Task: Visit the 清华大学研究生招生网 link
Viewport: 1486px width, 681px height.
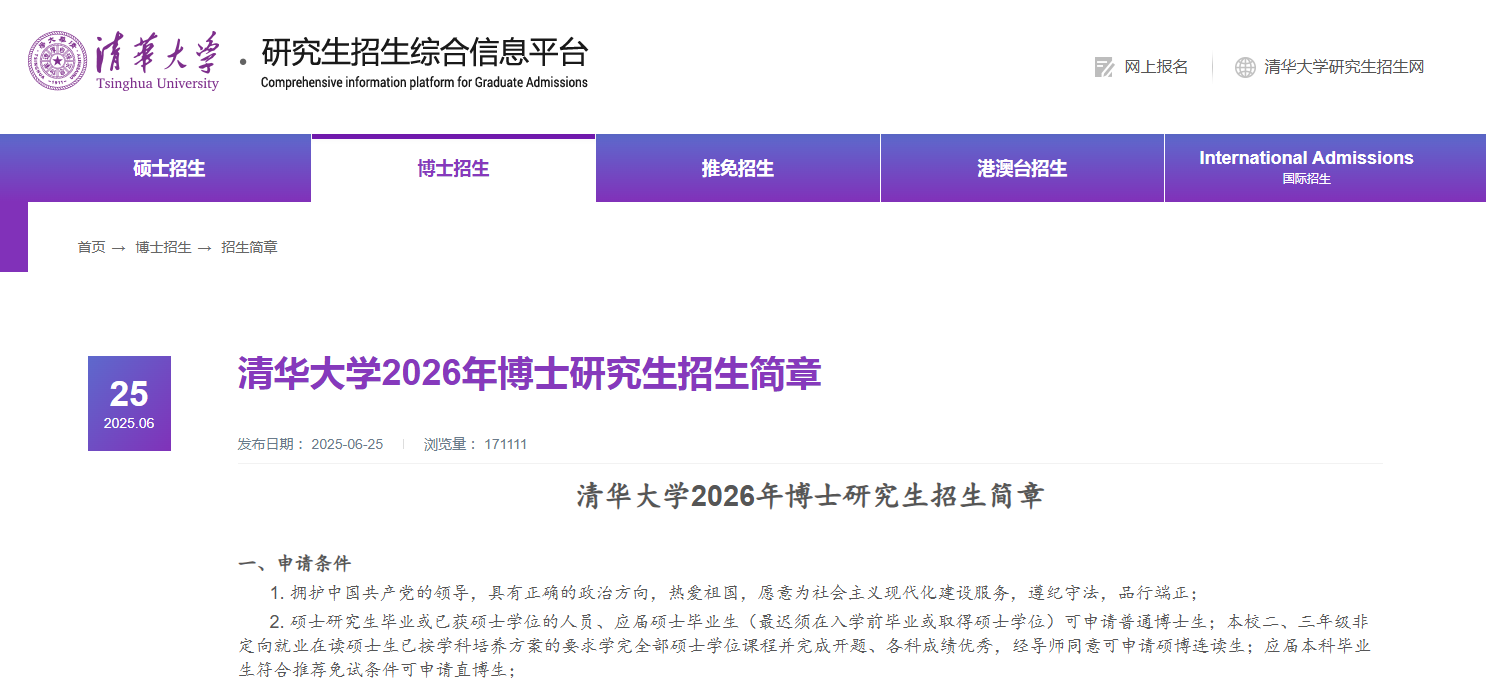Action: pos(1344,67)
